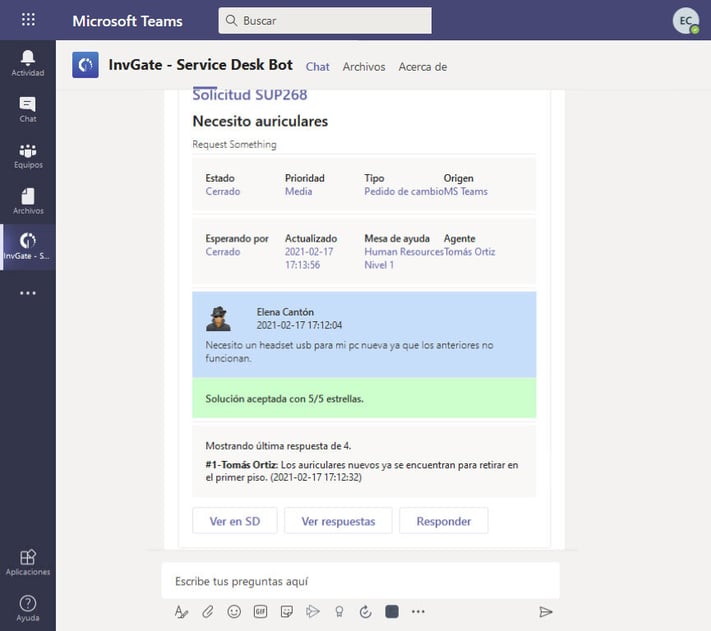Screen dimensions: 711x631
Task: Click 'Human Resources Nivel 1' value
Action: 404,258
